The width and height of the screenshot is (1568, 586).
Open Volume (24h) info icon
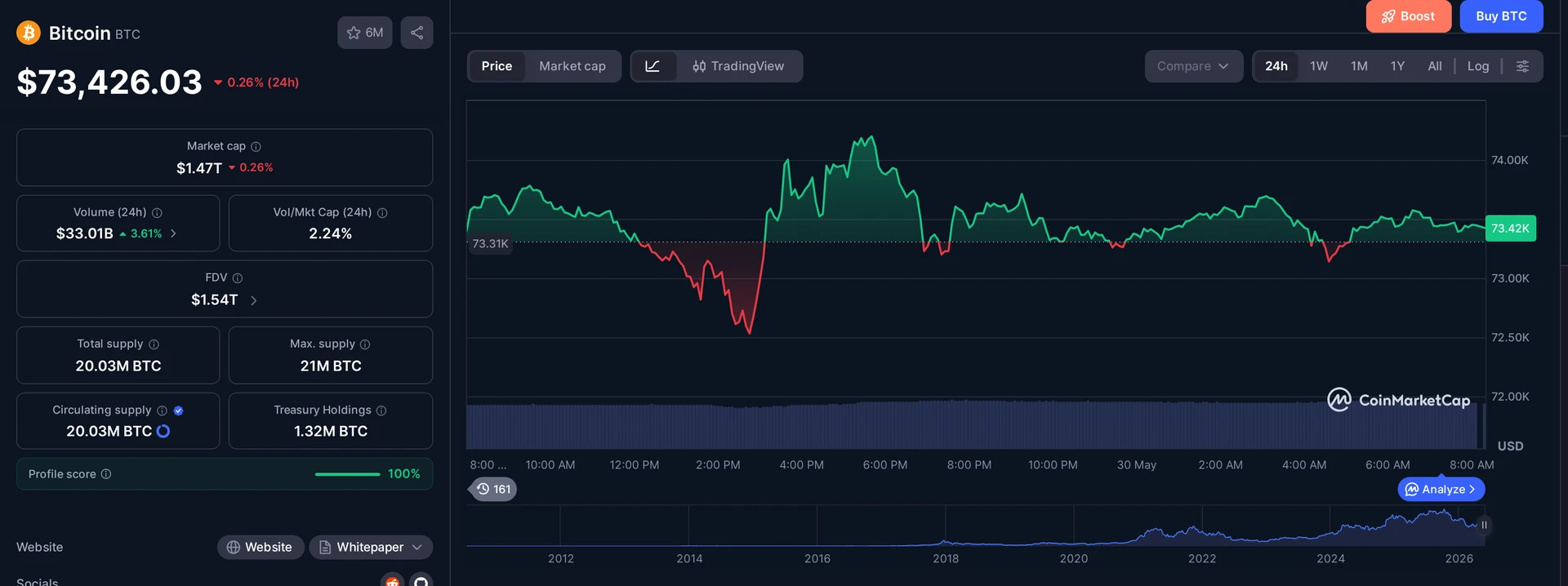point(157,212)
